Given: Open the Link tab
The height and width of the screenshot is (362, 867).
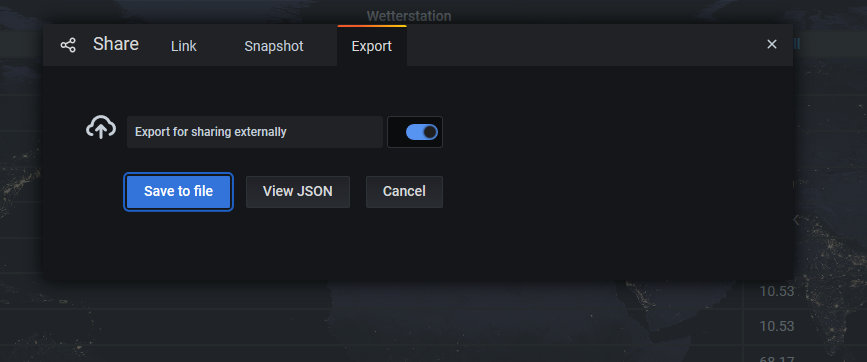Looking at the screenshot, I should 184,46.
